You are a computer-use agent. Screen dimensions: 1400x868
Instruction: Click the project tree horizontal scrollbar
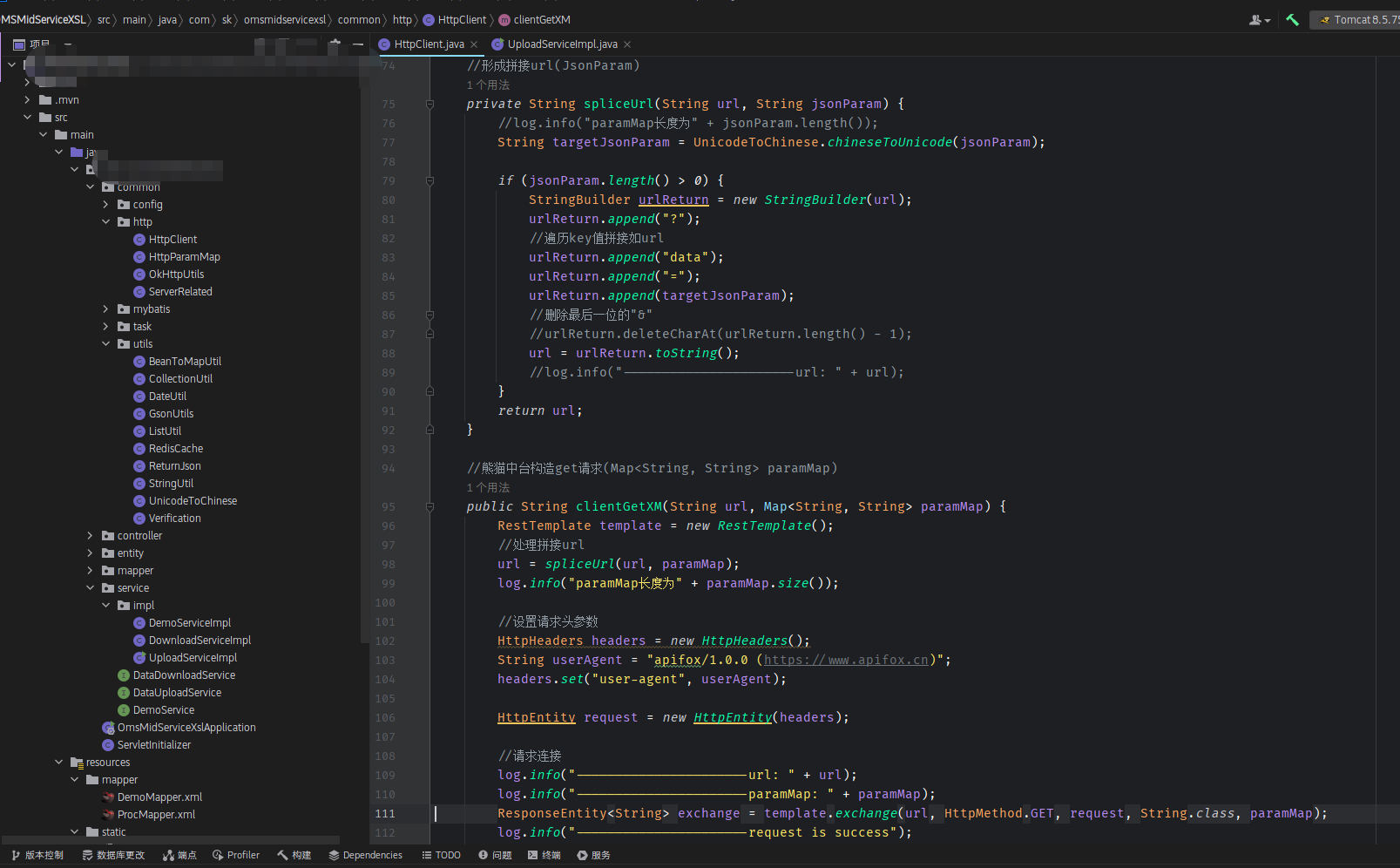tap(171, 840)
